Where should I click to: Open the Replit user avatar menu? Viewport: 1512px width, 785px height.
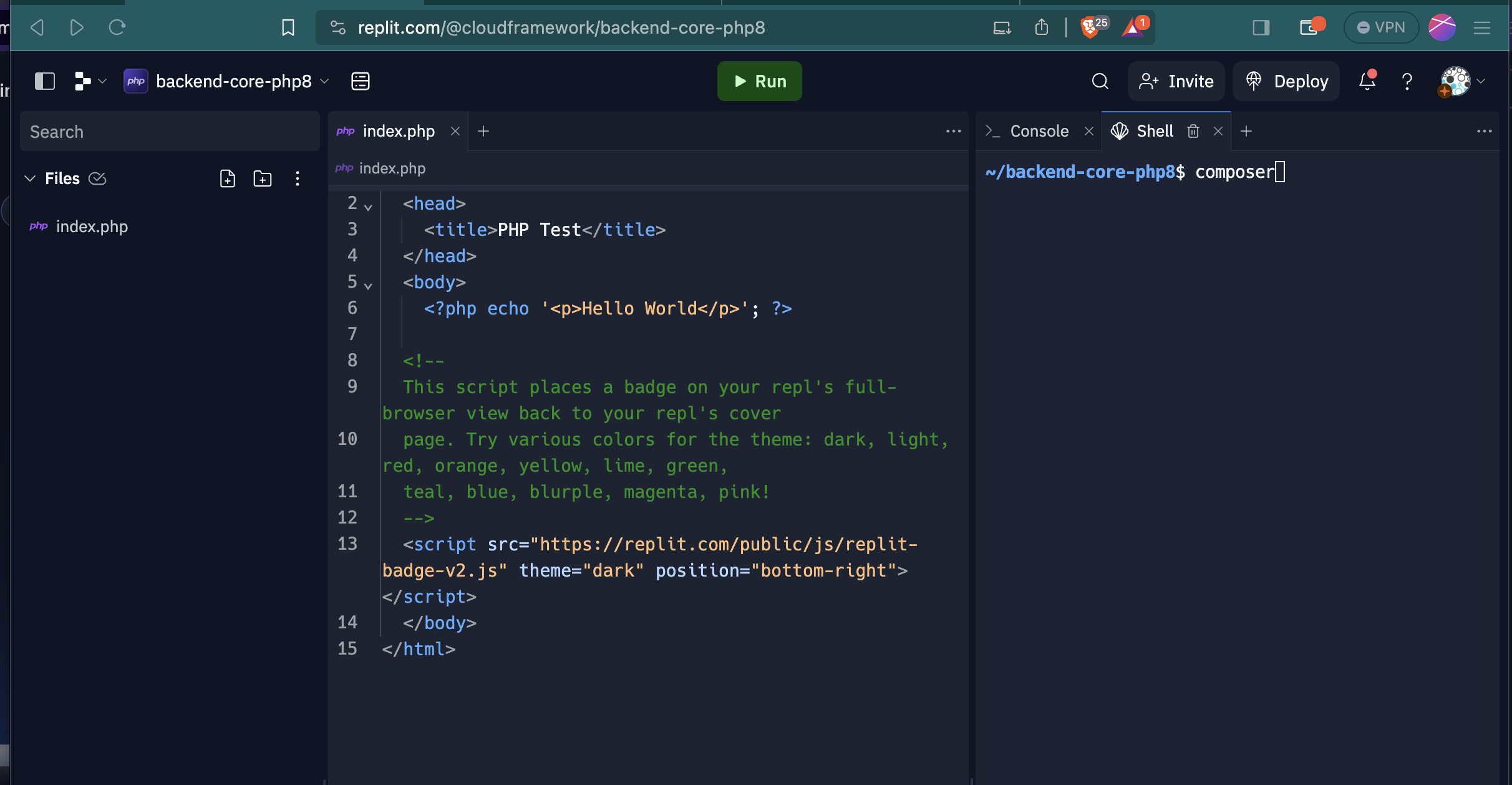(1462, 81)
